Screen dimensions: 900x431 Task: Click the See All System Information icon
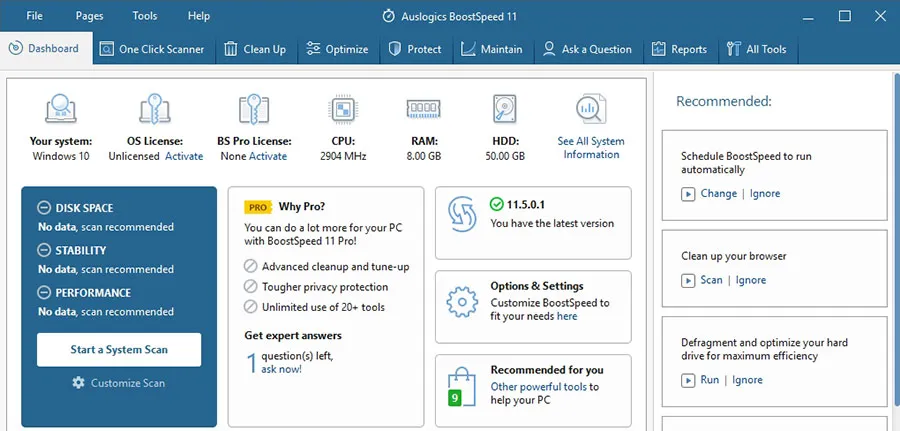(591, 109)
